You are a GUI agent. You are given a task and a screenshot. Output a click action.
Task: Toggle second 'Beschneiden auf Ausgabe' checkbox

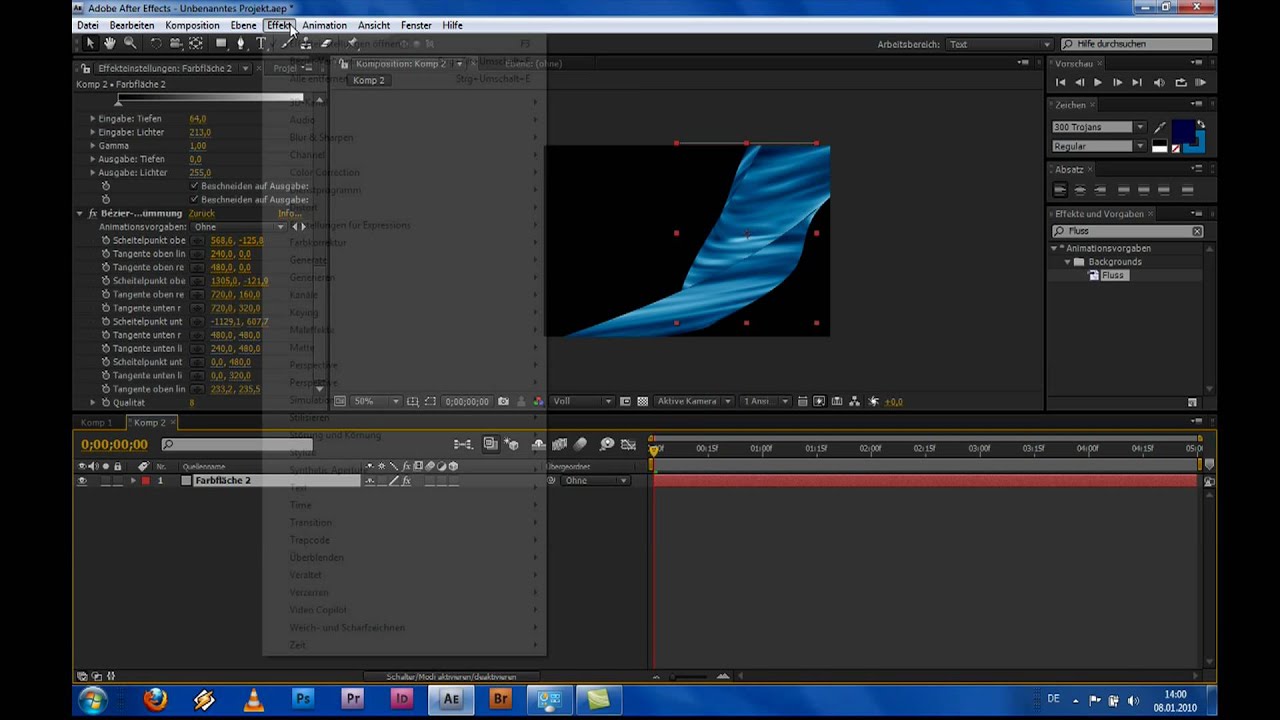point(194,200)
